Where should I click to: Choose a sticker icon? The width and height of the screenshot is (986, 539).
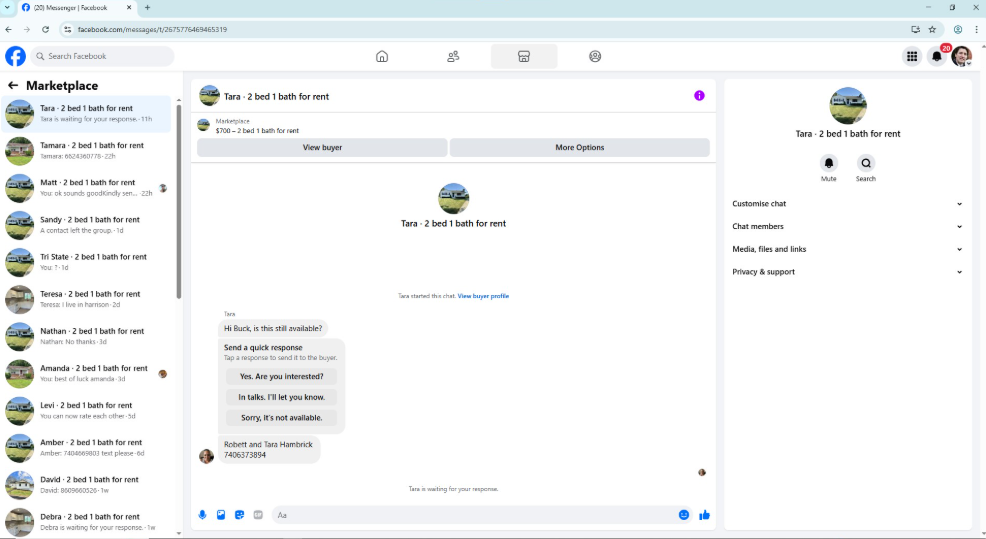pos(240,514)
